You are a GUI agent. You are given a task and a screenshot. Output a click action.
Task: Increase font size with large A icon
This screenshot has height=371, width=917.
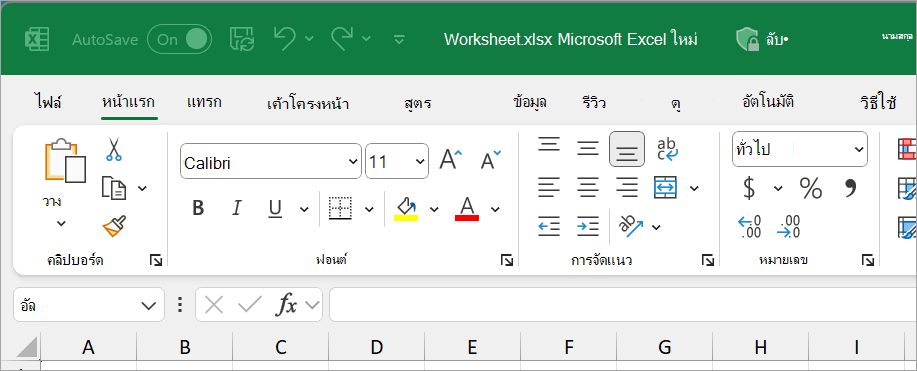click(x=450, y=159)
